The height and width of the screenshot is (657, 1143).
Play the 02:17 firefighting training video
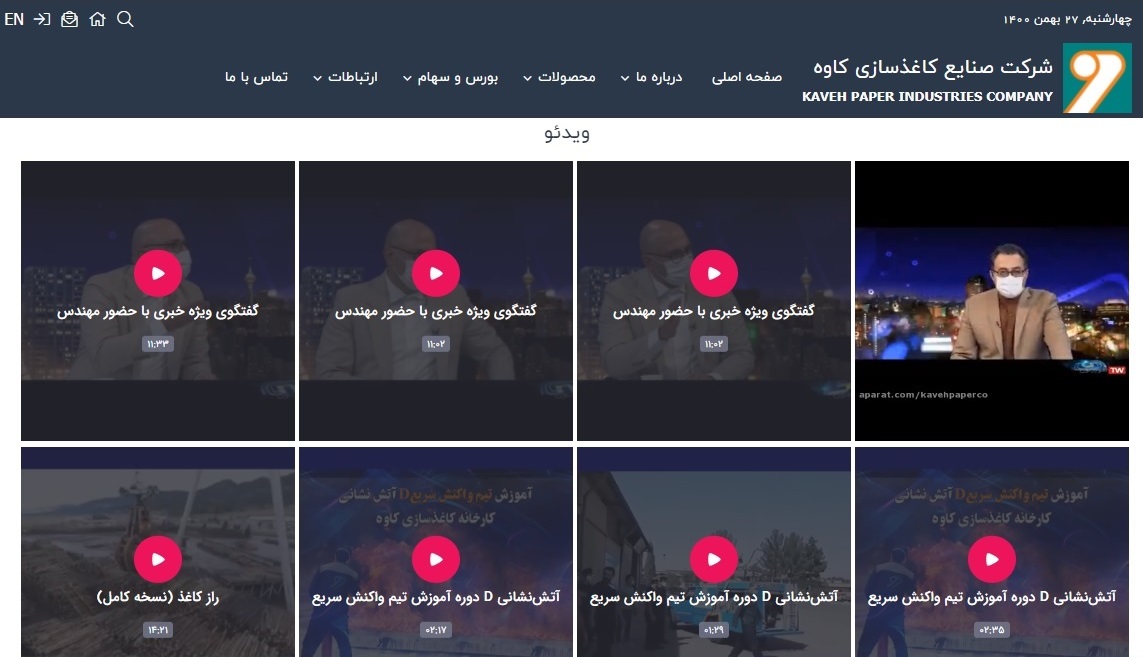[x=436, y=559]
